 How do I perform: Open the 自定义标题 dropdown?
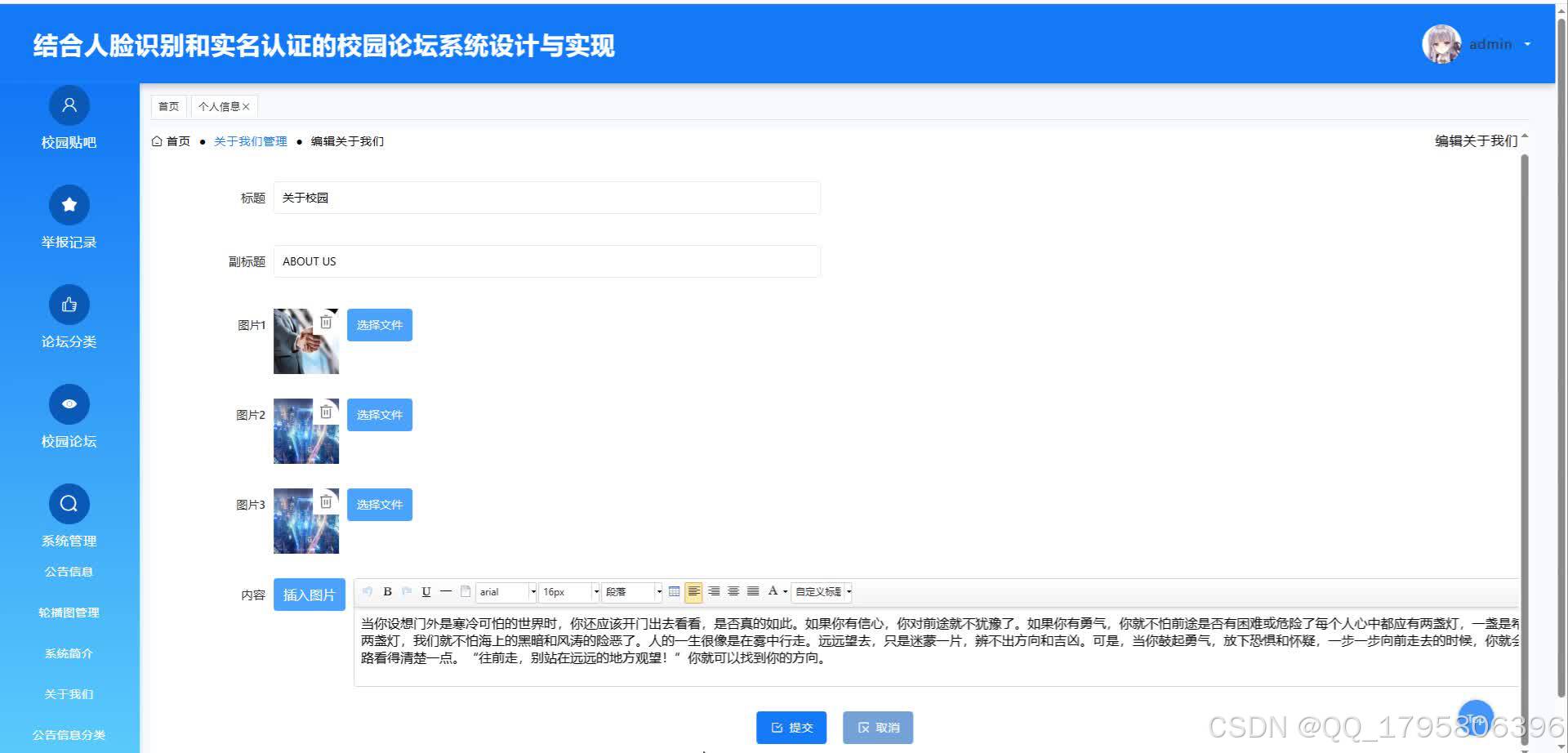pos(821,591)
